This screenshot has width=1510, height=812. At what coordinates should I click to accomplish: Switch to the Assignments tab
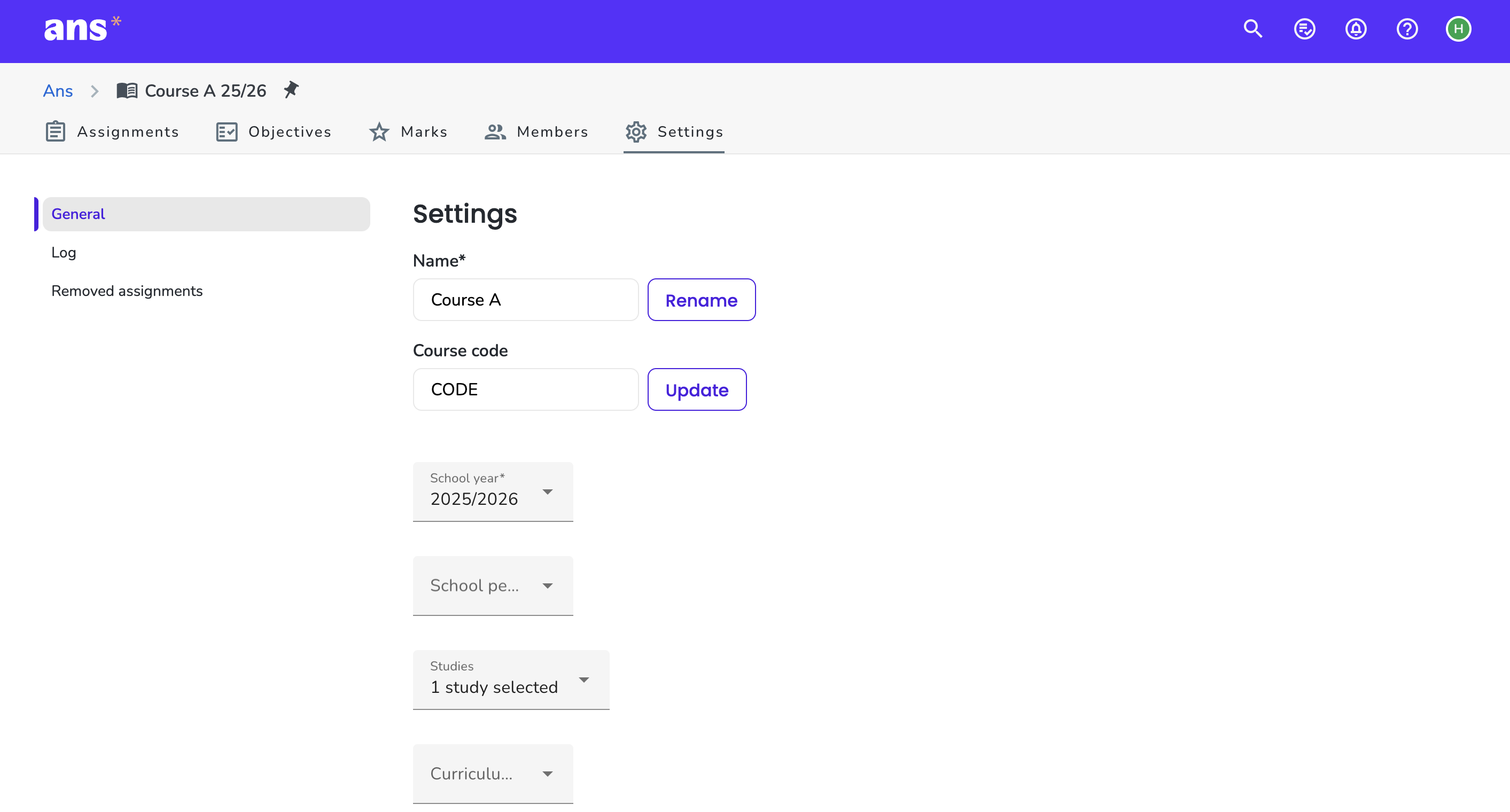(x=112, y=132)
